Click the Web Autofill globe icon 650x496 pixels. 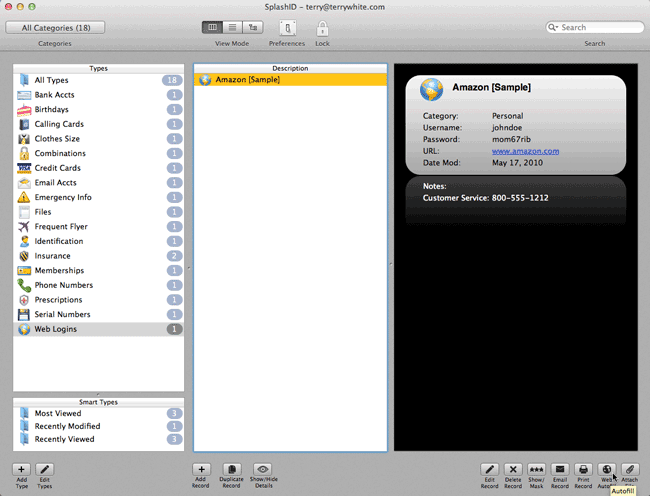[606, 469]
